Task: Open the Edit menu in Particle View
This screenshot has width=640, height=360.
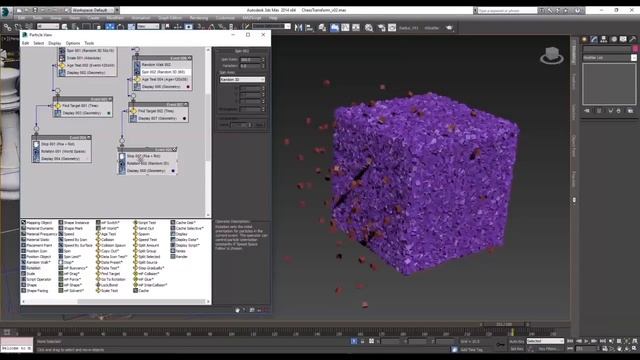Action: pos(25,43)
